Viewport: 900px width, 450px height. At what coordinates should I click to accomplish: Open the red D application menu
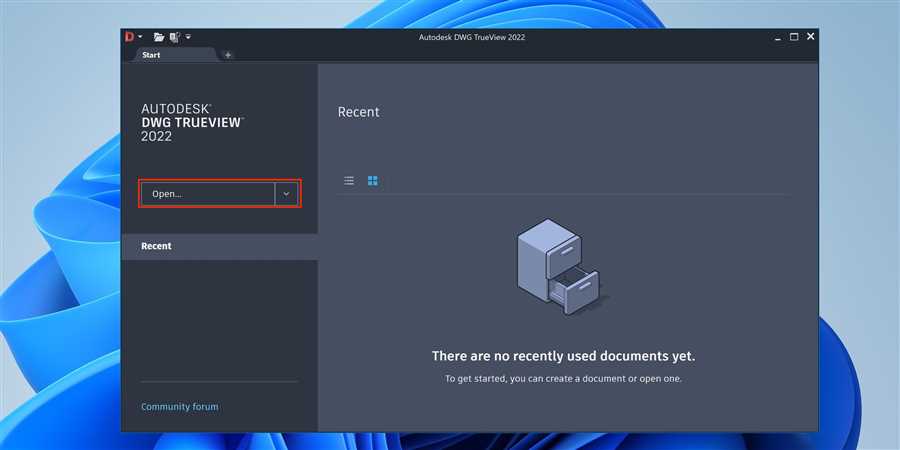point(133,37)
